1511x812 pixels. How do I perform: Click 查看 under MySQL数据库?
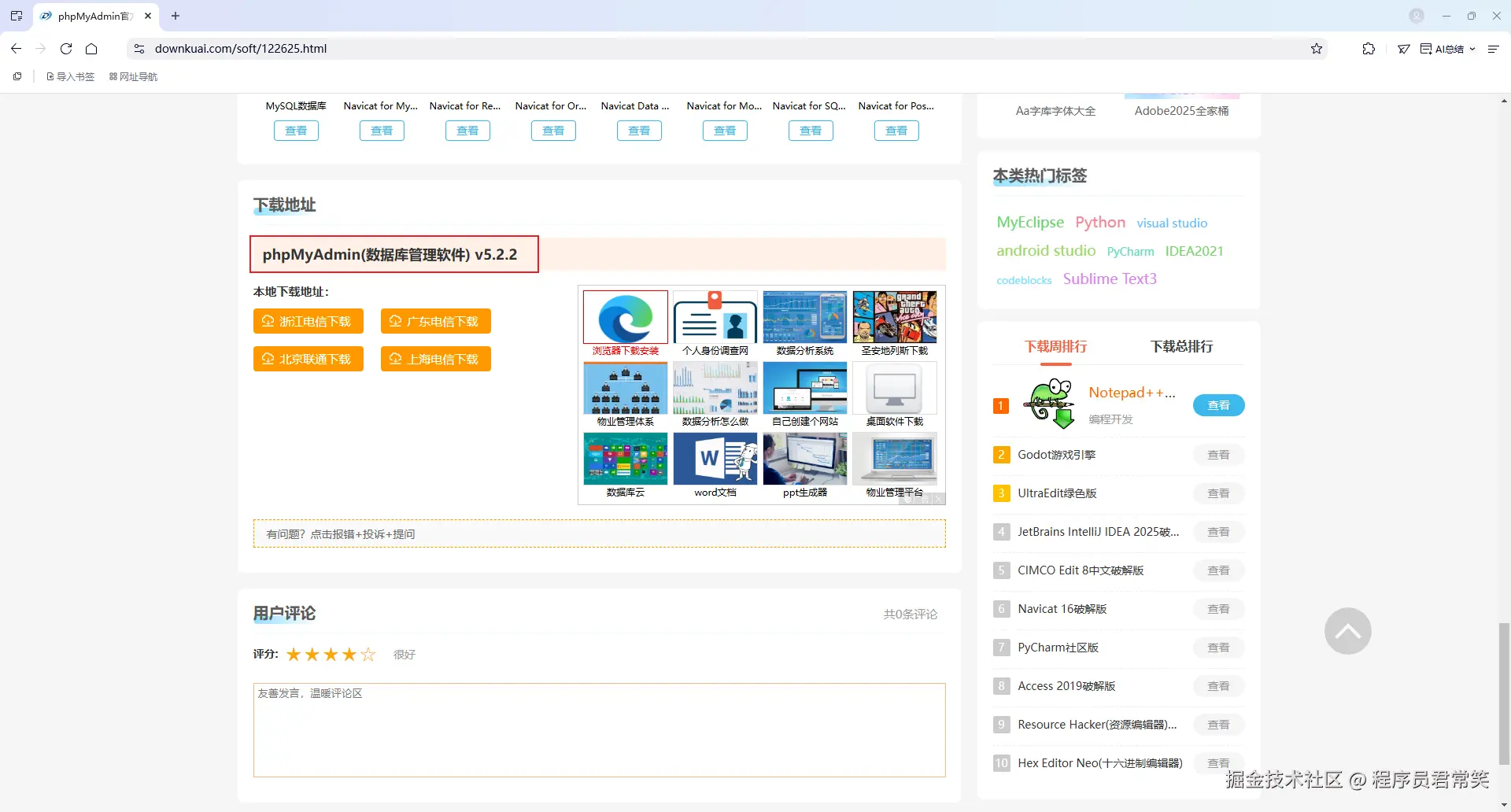(296, 131)
